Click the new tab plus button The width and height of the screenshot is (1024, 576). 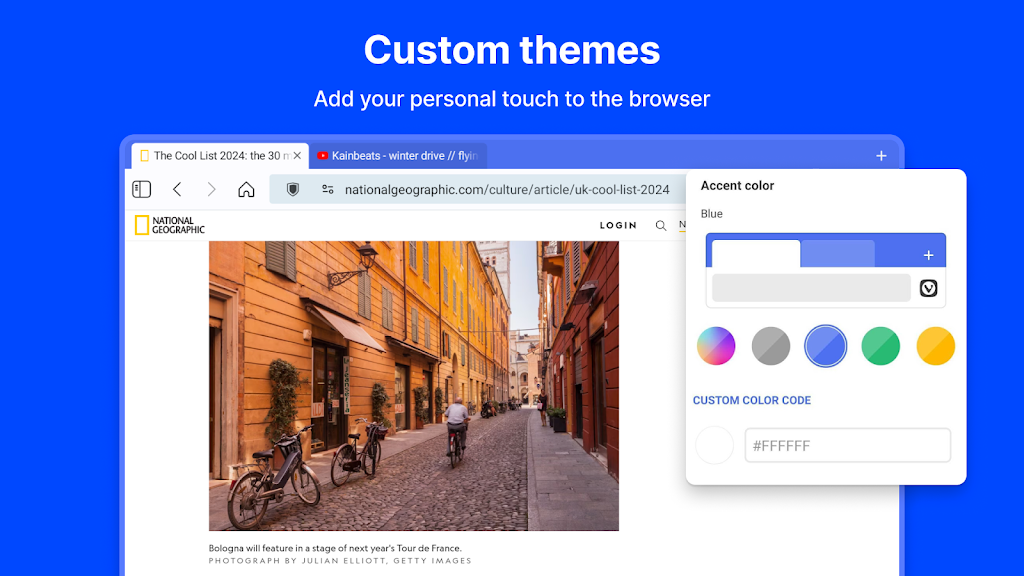[881, 156]
